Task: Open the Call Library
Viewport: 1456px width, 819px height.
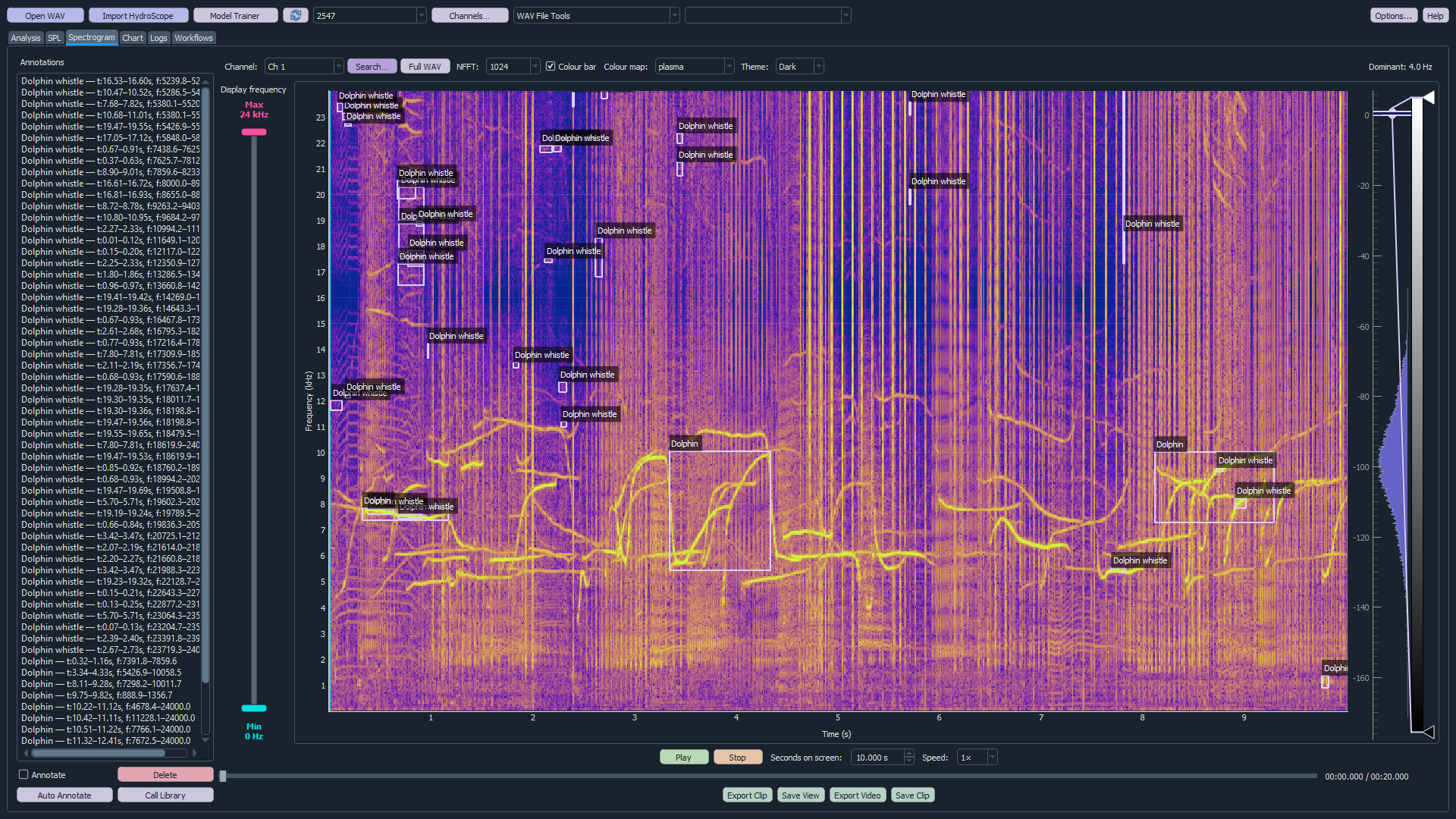Action: click(165, 795)
